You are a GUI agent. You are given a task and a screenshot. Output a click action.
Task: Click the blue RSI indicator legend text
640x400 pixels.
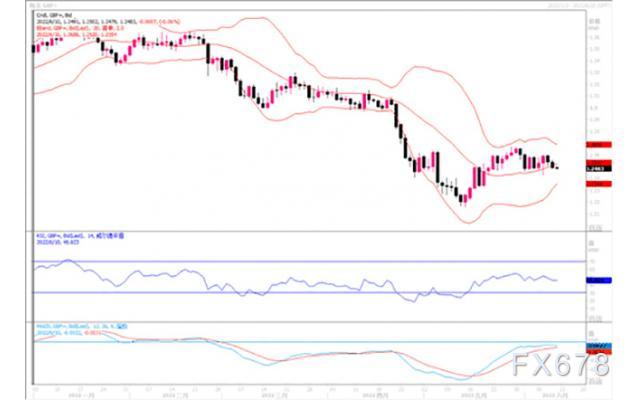coord(80,236)
